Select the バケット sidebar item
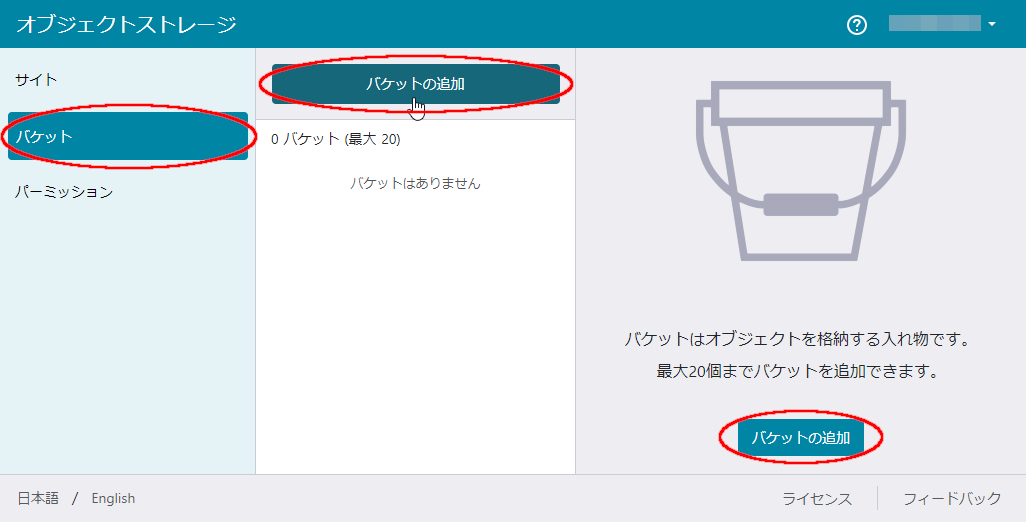The height and width of the screenshot is (522, 1026). [x=127, y=136]
